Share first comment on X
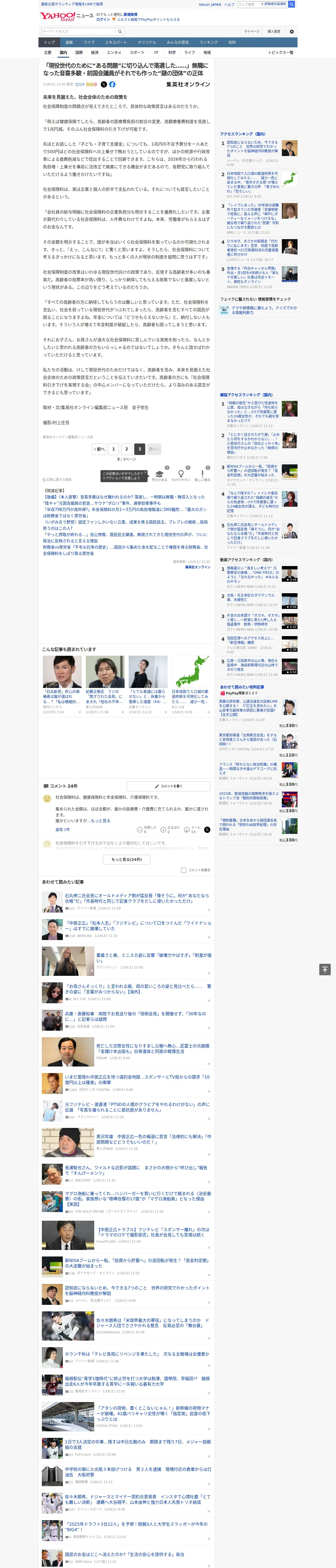336x1568 pixels. point(207,830)
